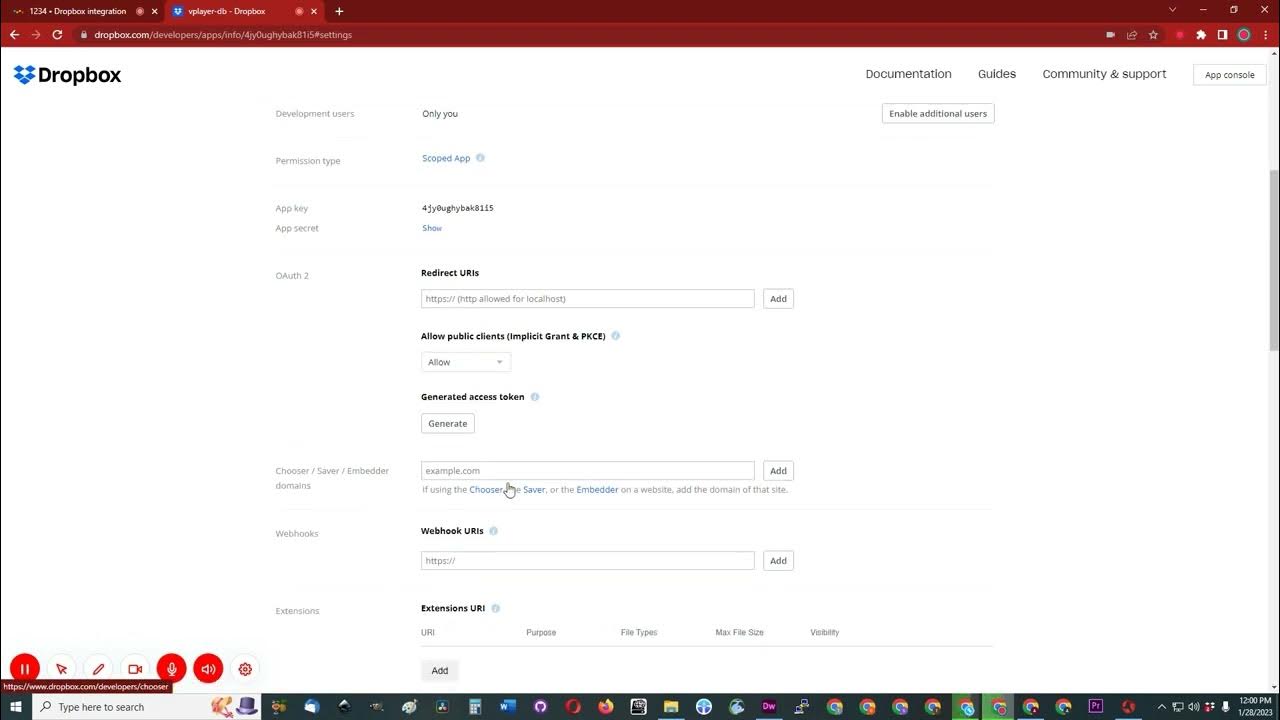Pause recording with red pause button

coord(25,669)
